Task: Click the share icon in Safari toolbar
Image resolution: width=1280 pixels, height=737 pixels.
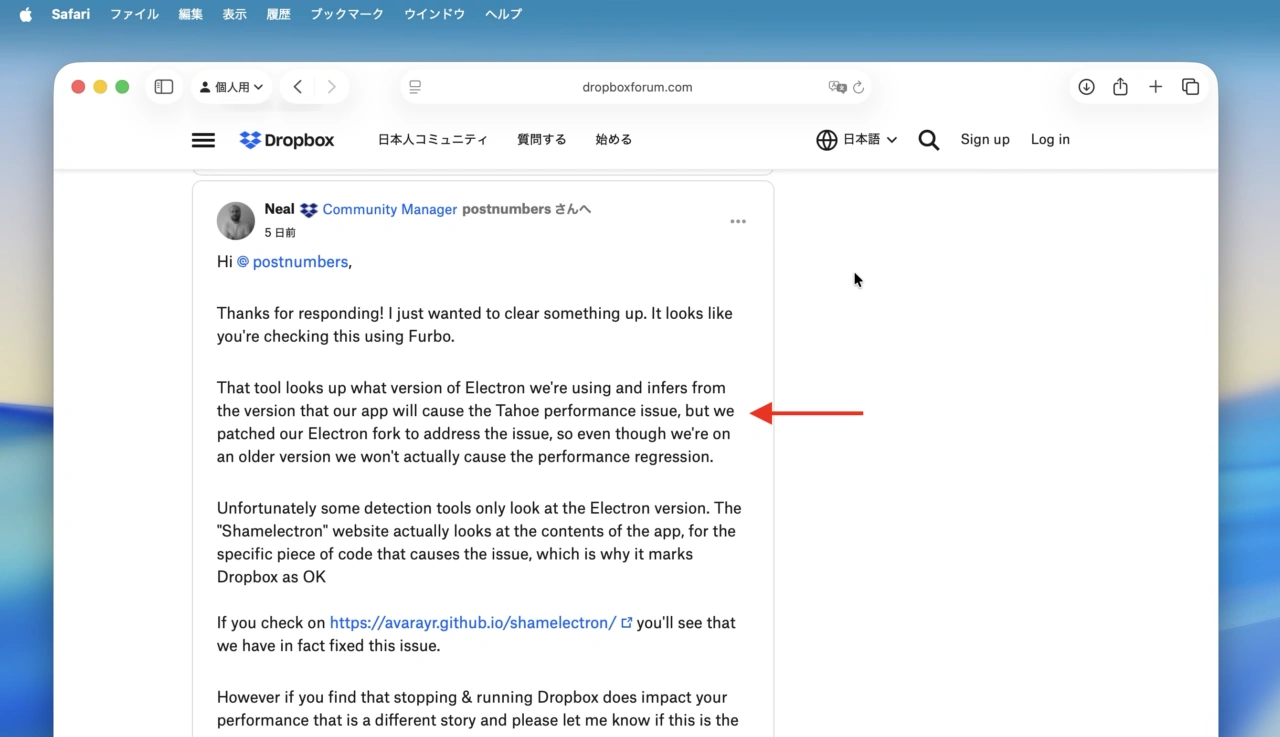Action: click(x=1120, y=87)
